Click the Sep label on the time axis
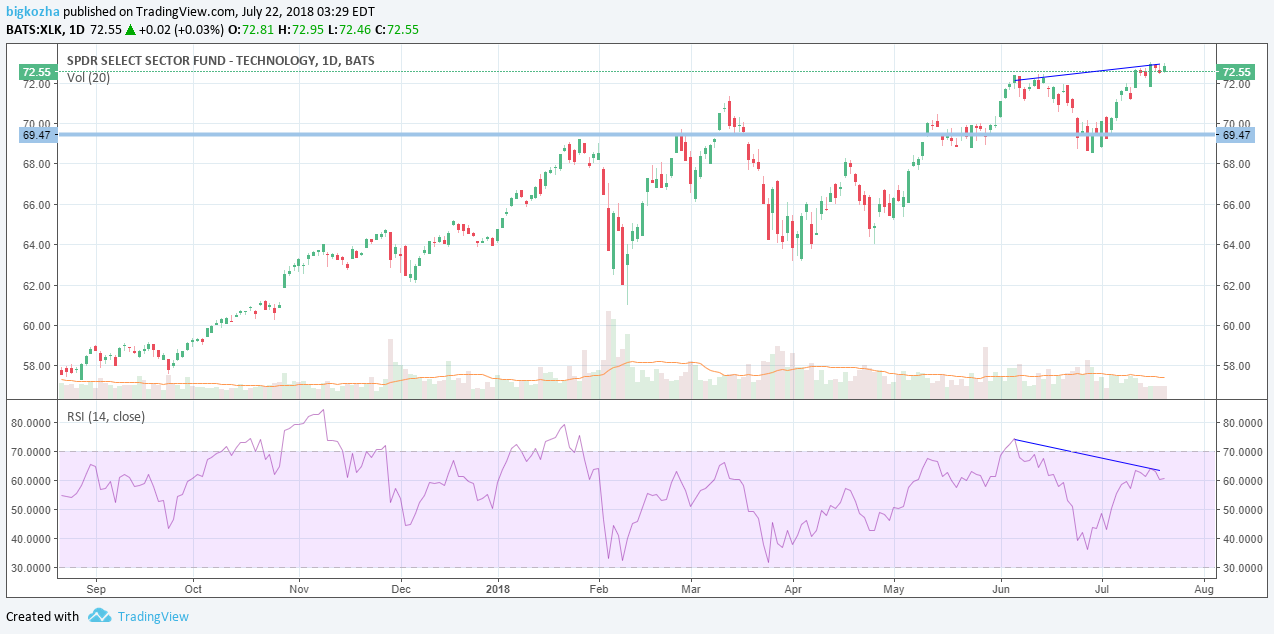 pyautogui.click(x=96, y=590)
